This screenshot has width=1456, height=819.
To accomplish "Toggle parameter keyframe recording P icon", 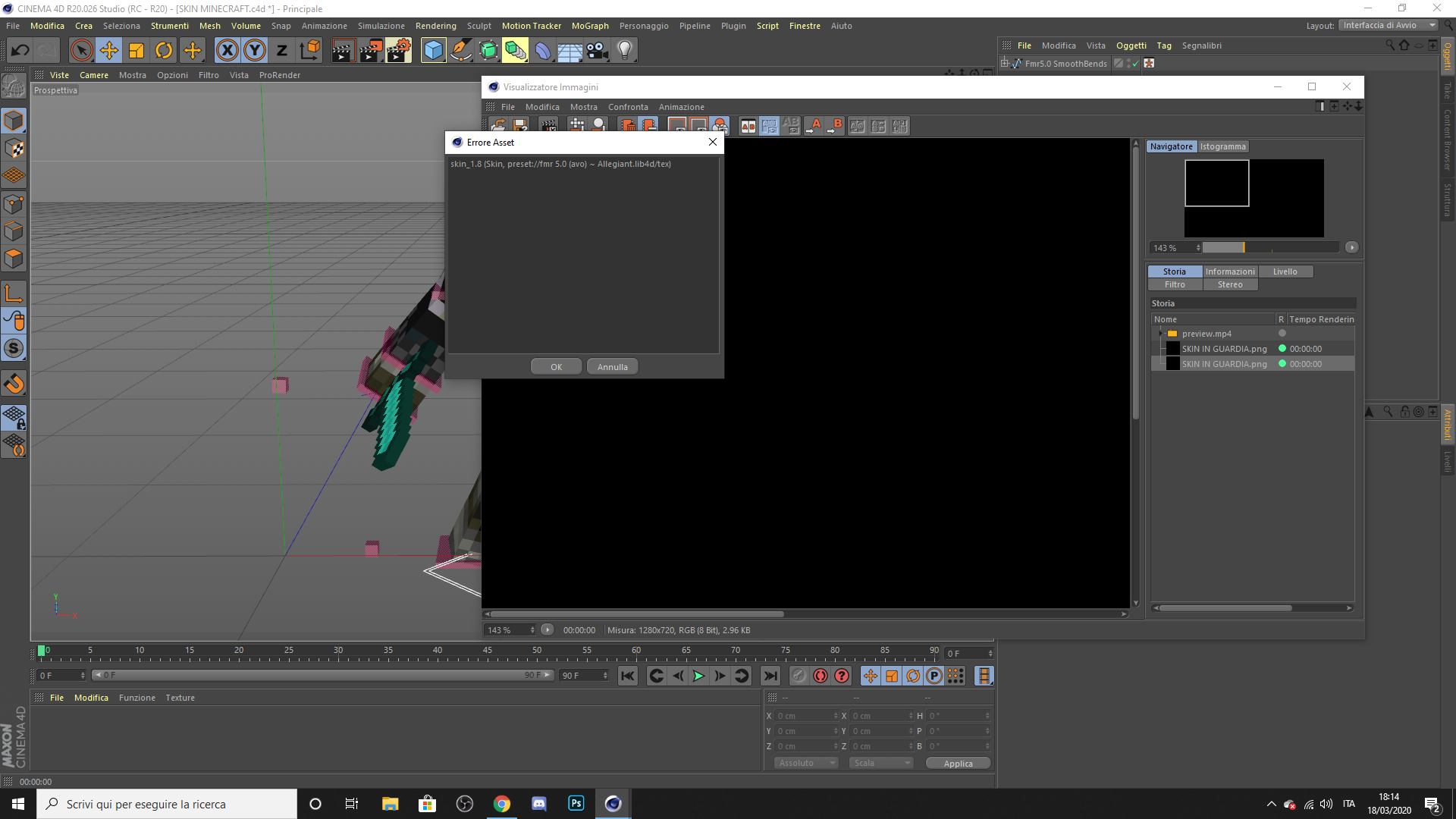I will tap(934, 676).
